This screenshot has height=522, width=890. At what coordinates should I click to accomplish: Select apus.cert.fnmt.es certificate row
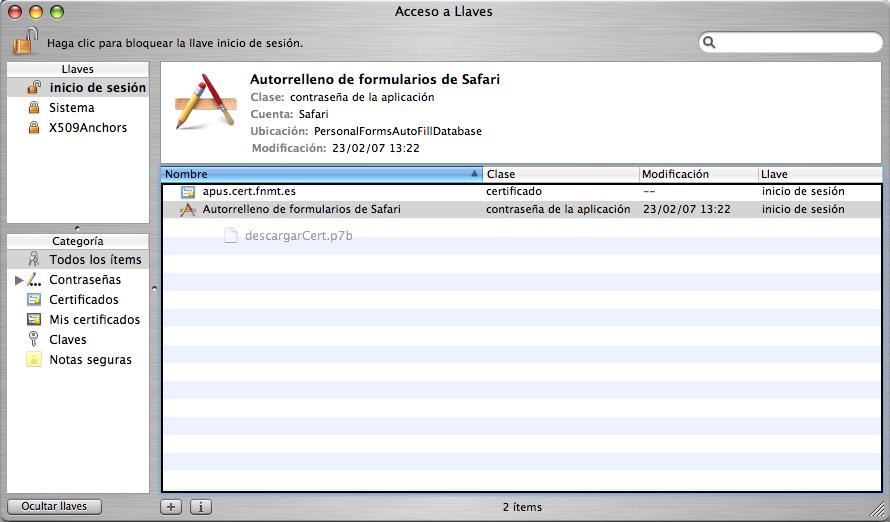522,192
